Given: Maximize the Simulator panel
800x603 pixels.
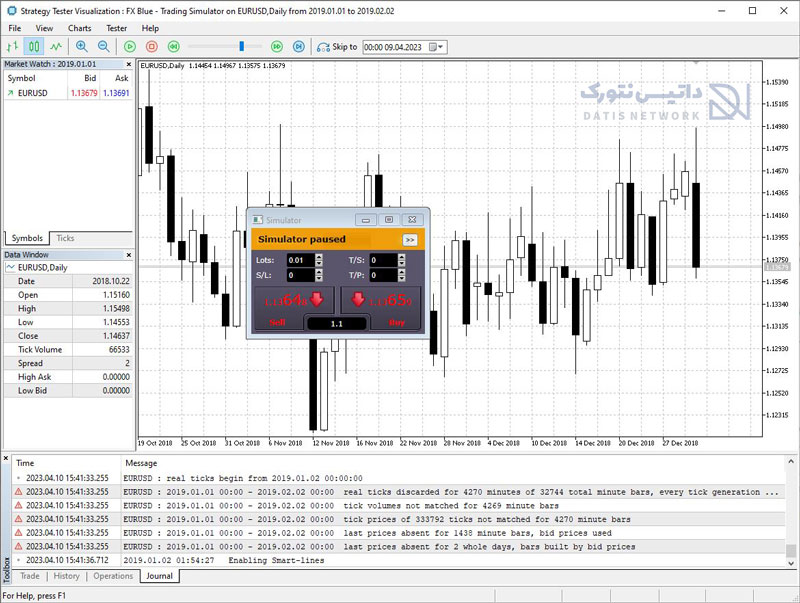Looking at the screenshot, I should click(389, 220).
